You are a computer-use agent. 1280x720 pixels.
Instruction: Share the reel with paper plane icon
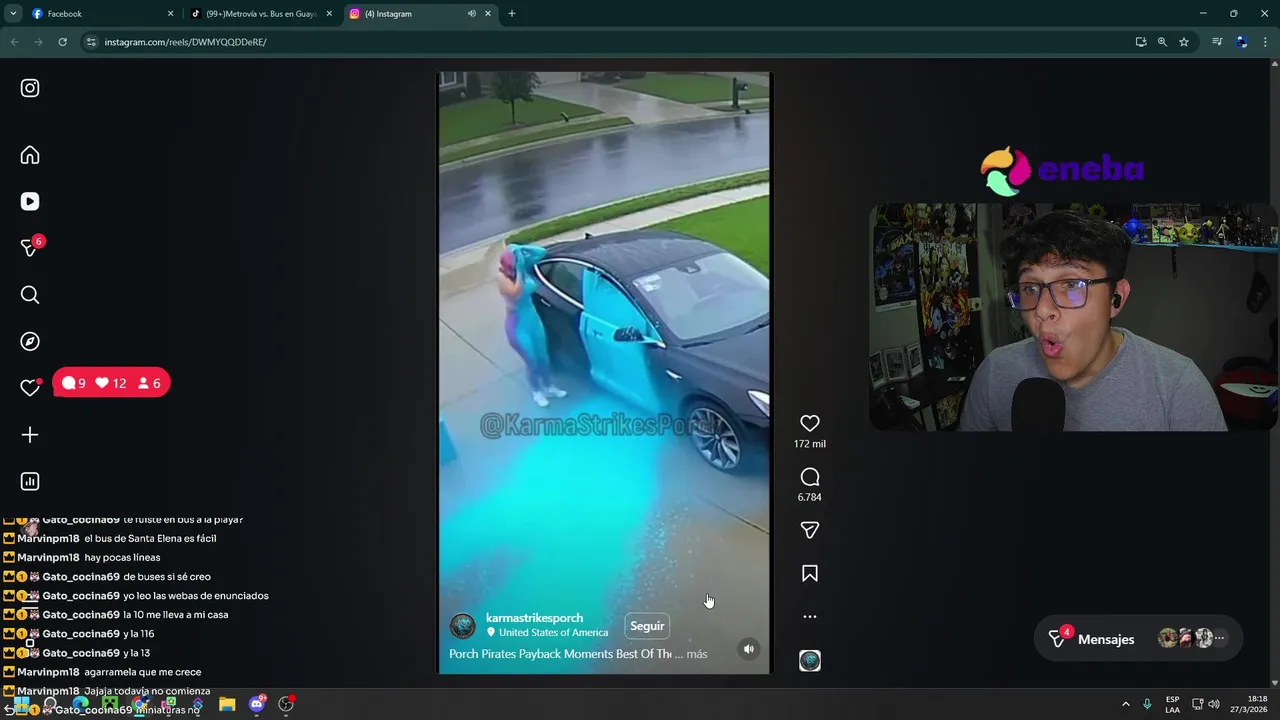[x=810, y=530]
